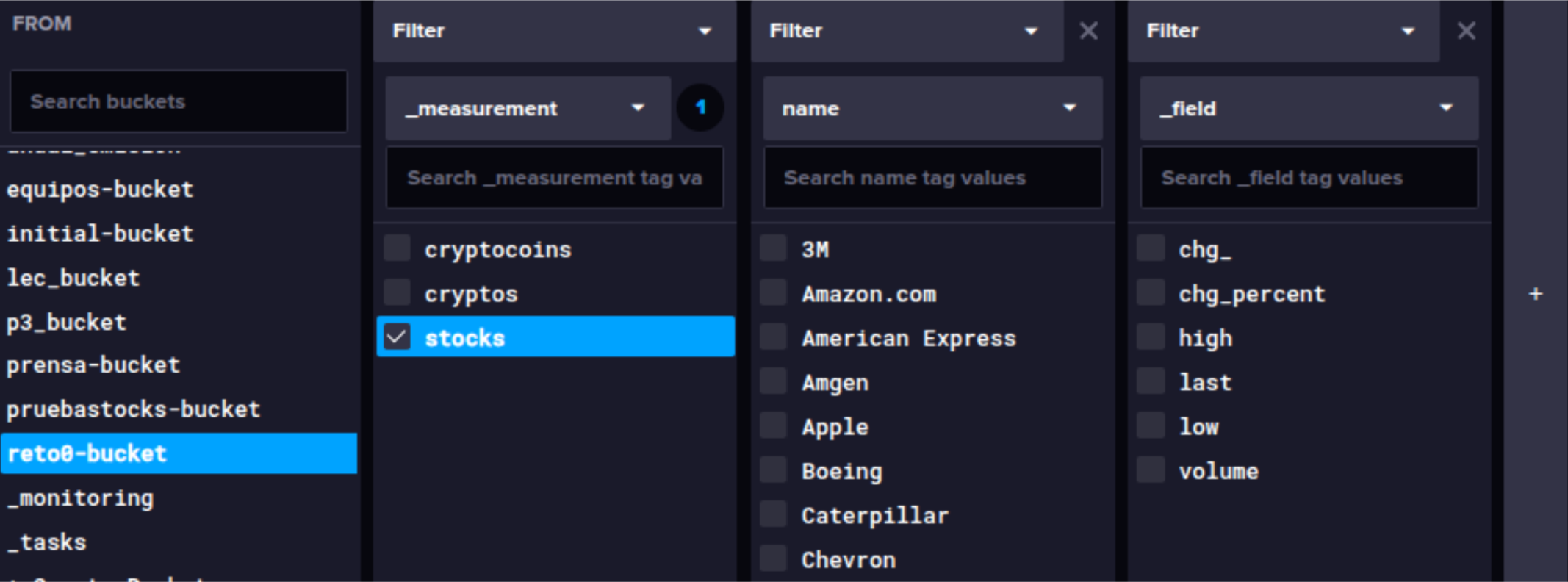This screenshot has height=582, width=1568.
Task: Click the Search _field tag values box
Action: pos(1308,178)
